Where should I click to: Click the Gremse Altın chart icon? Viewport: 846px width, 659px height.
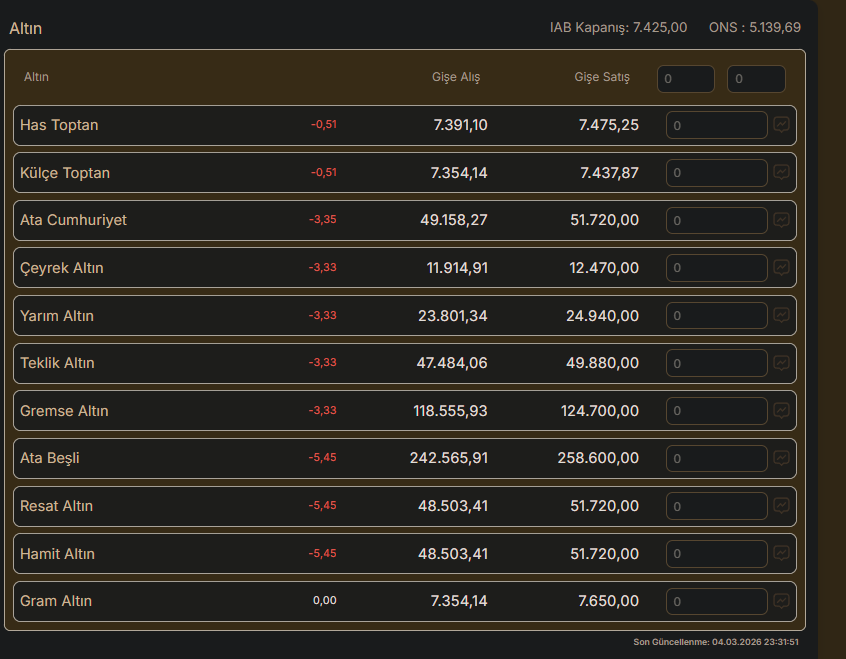pos(781,410)
